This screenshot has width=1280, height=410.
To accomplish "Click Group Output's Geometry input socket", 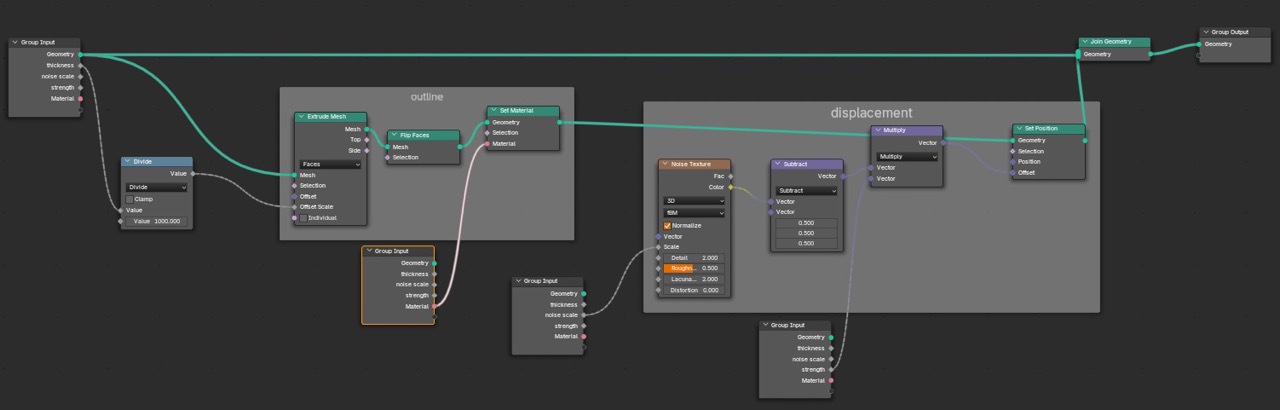I will coord(1199,44).
